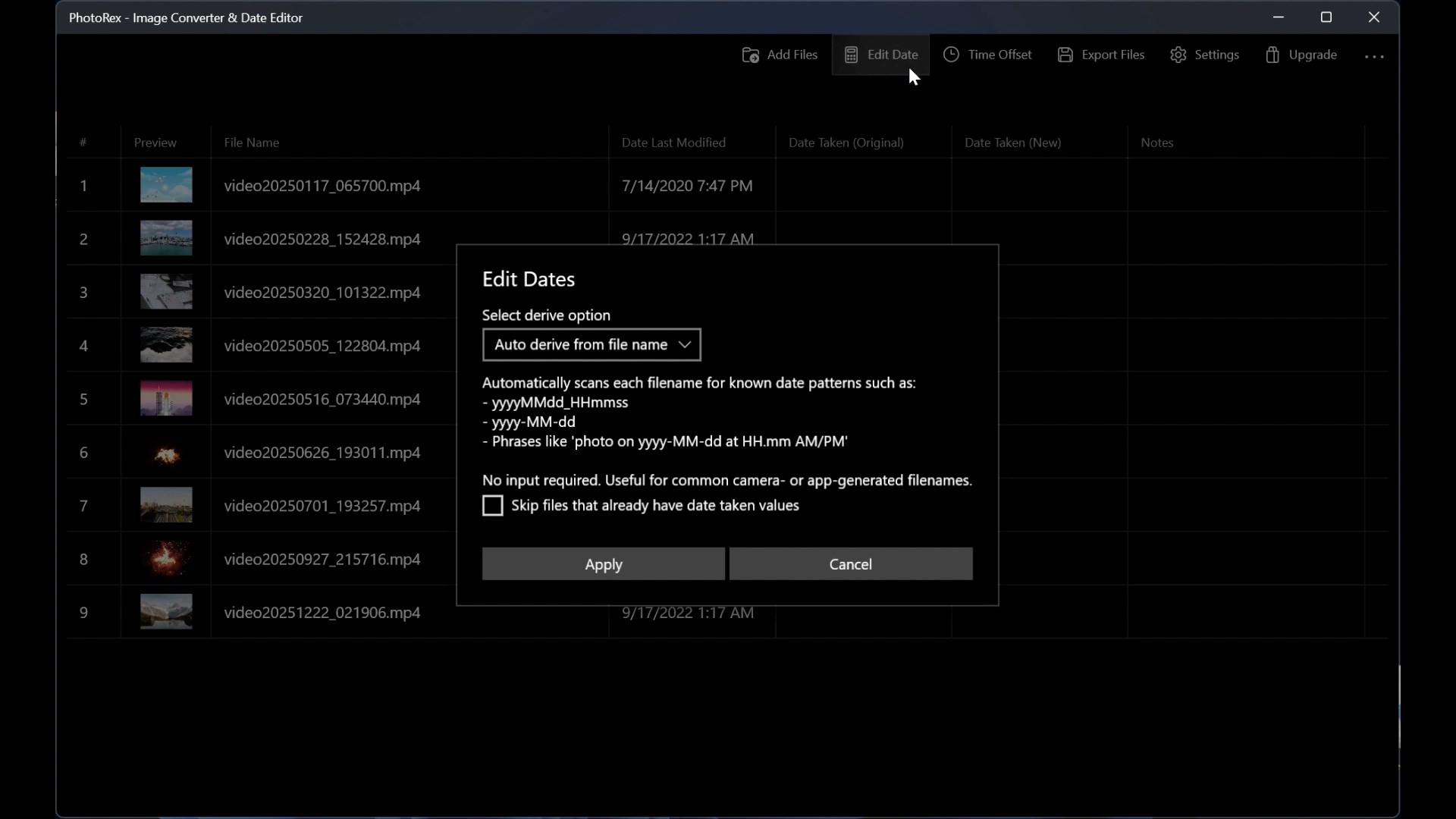The image size is (1456, 819).
Task: Click the Time Offset clock icon
Action: point(951,55)
